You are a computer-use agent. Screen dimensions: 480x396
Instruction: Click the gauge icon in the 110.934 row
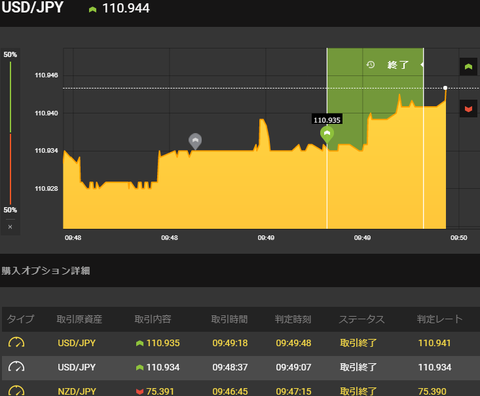[16, 367]
